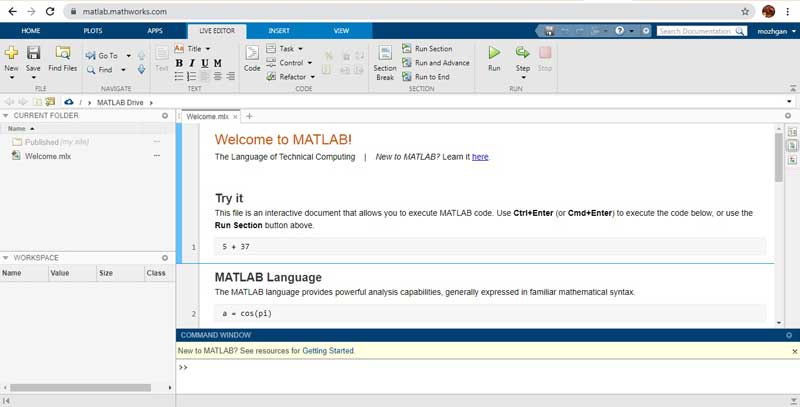Viewport: 800px width, 407px height.
Task: Open the New dropdown arrow
Action: (x=11, y=78)
